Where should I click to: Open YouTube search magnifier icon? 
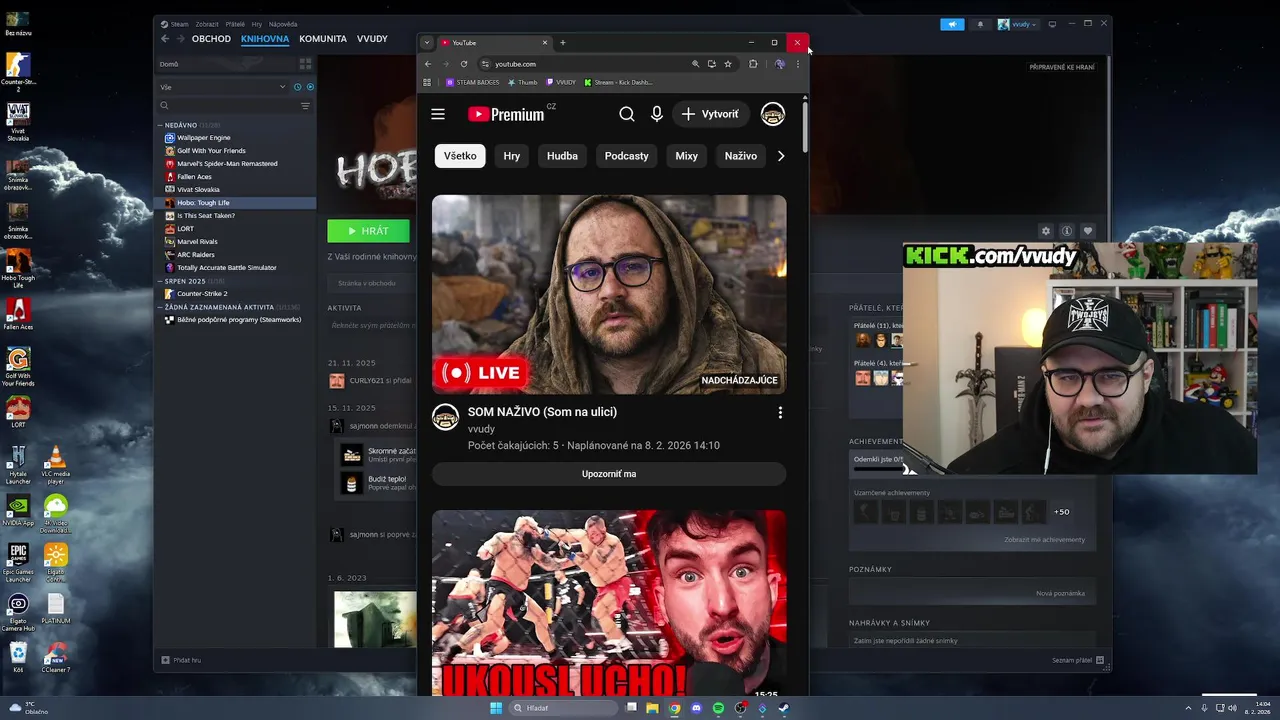pos(627,114)
